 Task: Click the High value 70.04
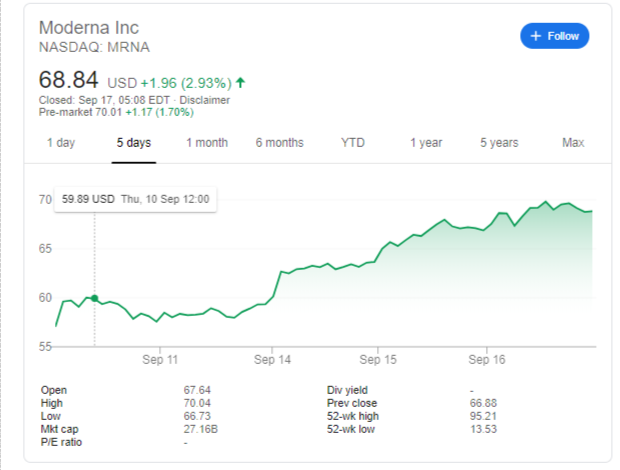click(197, 403)
